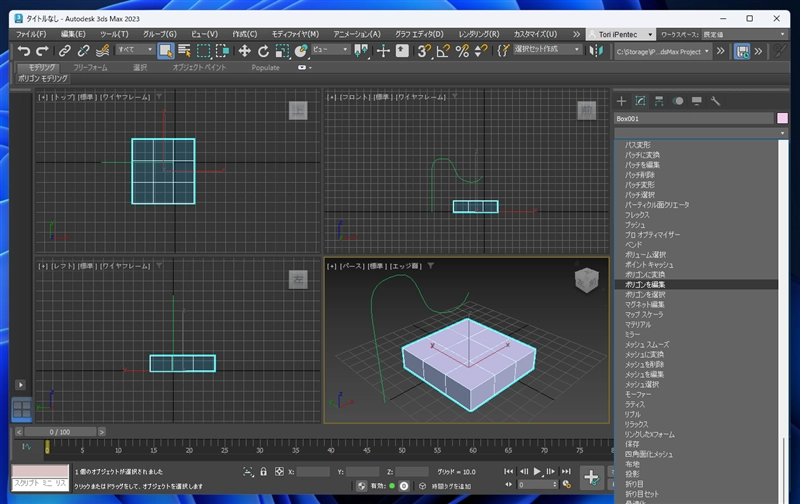
Task: Open the モディファイヤ(M) menu
Action: [295, 34]
